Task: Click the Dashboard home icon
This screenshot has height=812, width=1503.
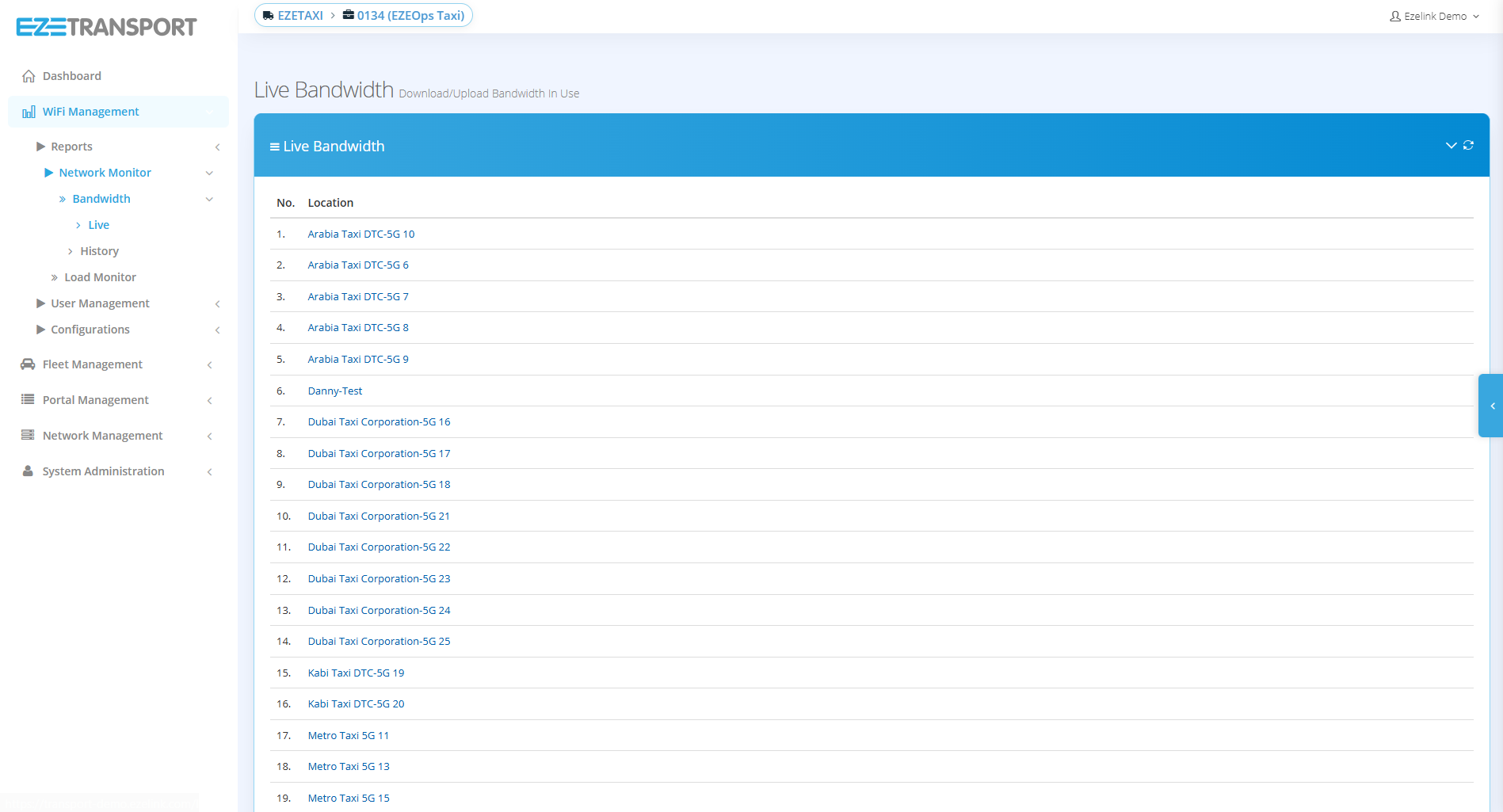Action: coord(29,76)
